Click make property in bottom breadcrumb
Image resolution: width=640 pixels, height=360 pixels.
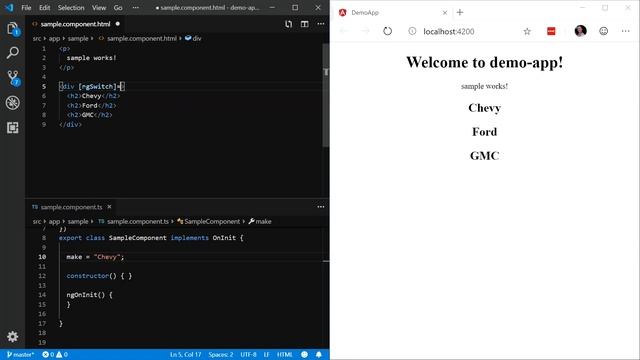pos(263,221)
